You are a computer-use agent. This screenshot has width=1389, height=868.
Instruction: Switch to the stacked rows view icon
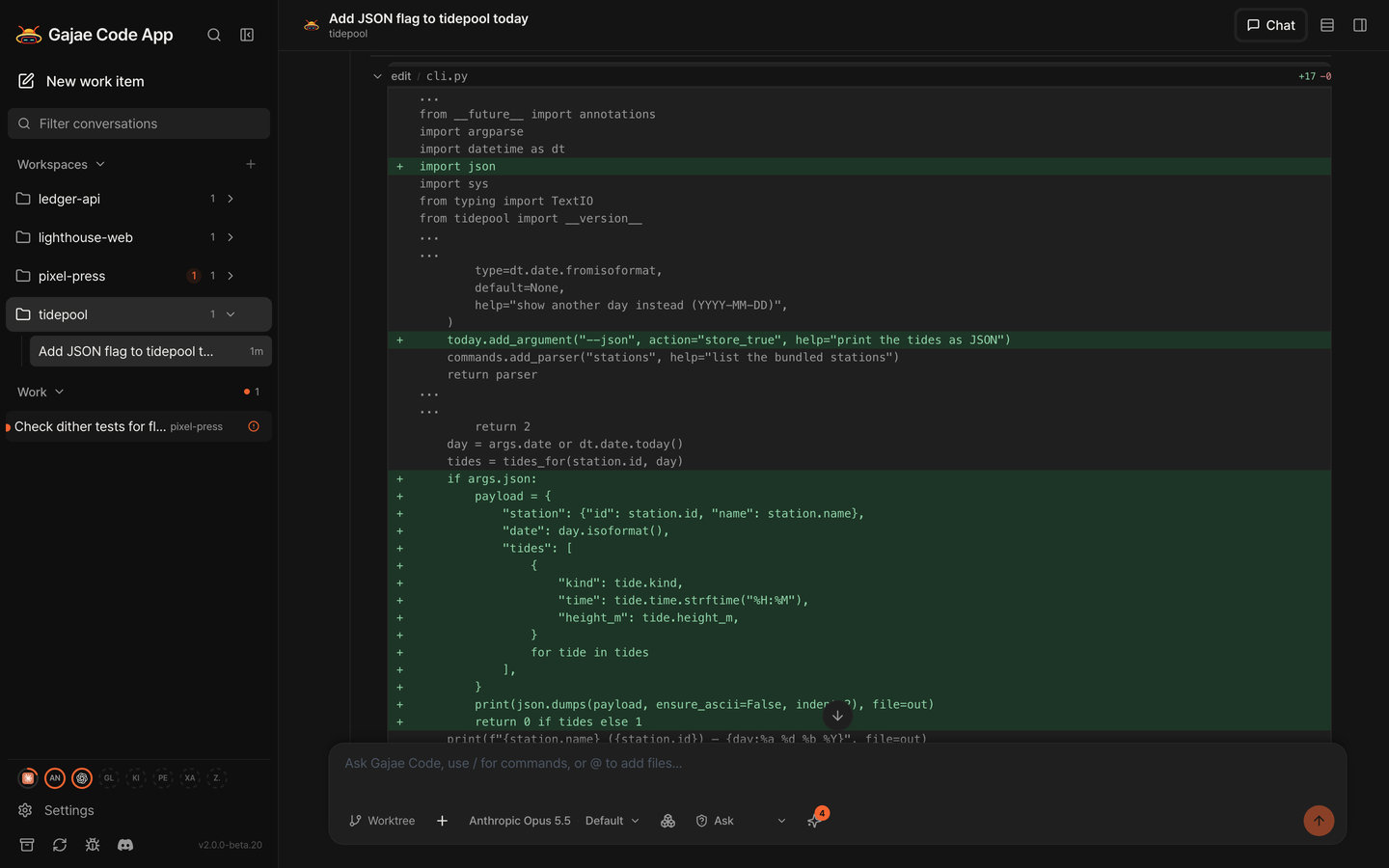click(x=1327, y=25)
